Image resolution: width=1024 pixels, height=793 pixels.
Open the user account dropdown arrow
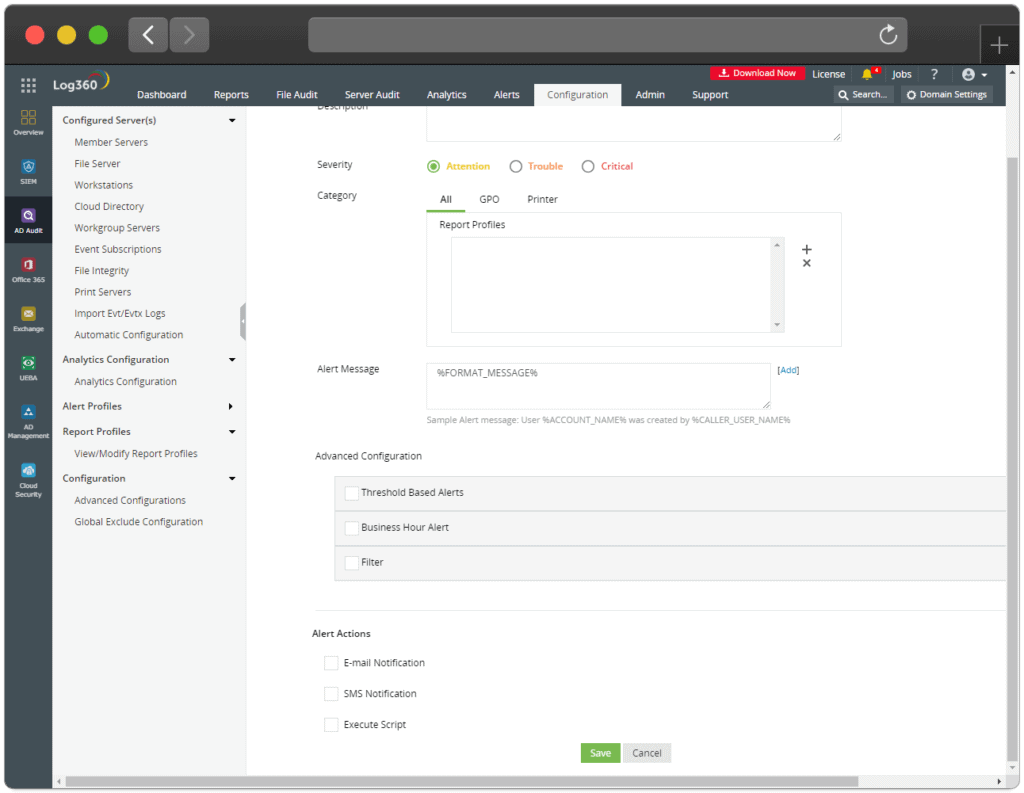point(984,75)
